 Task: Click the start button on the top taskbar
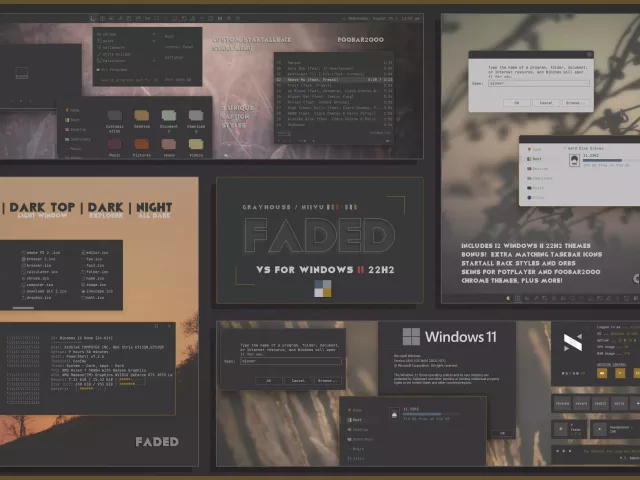[92, 18]
